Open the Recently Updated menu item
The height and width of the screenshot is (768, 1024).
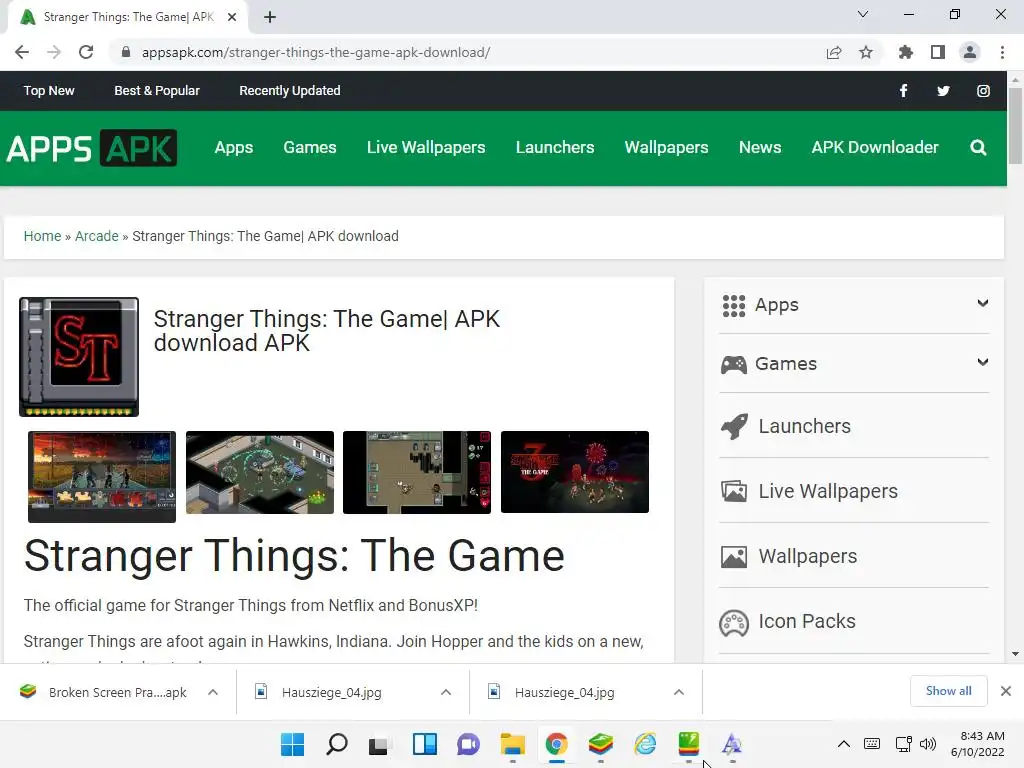289,91
